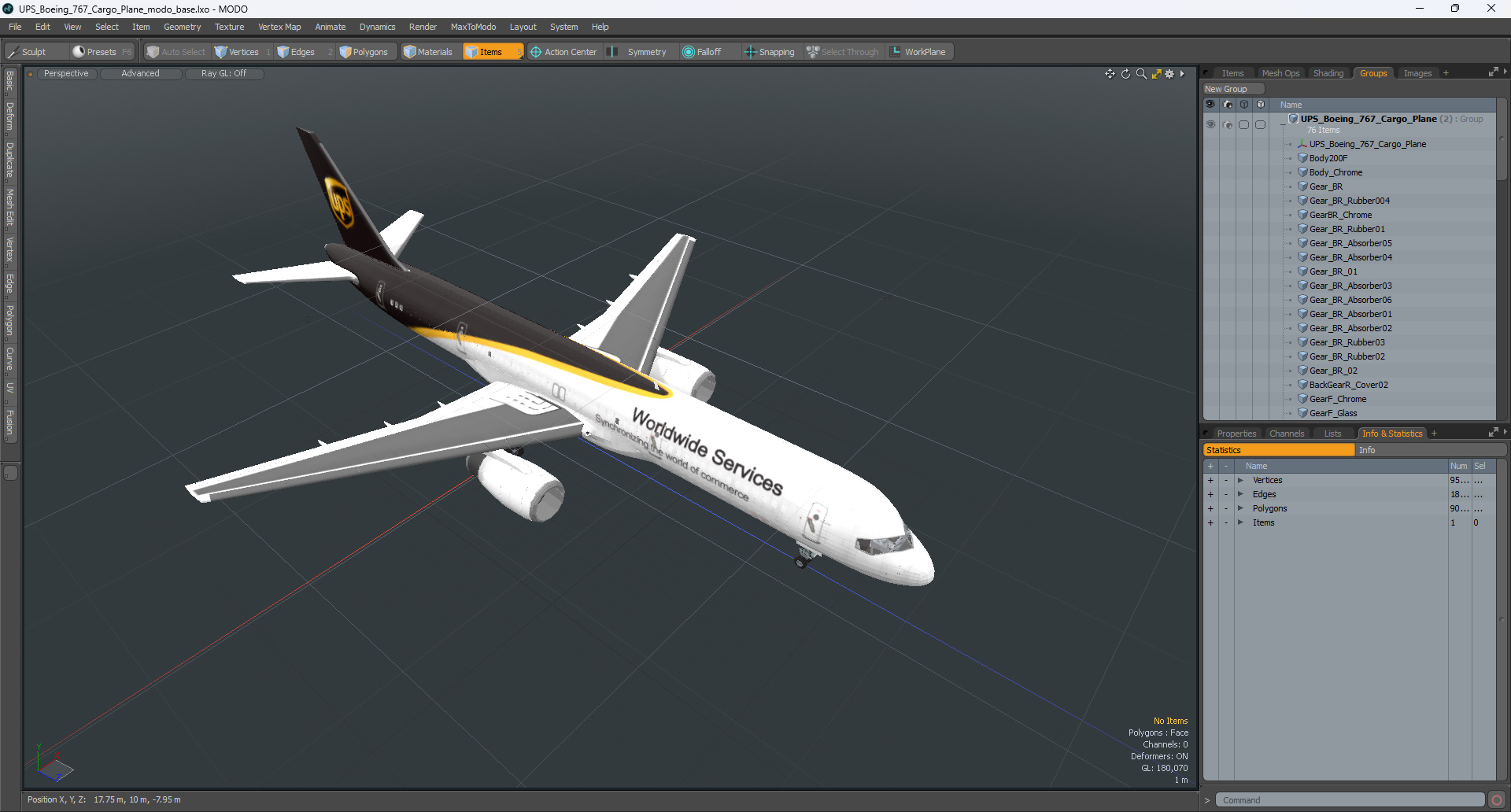
Task: Expand the Edges statistics row
Action: click(1240, 494)
